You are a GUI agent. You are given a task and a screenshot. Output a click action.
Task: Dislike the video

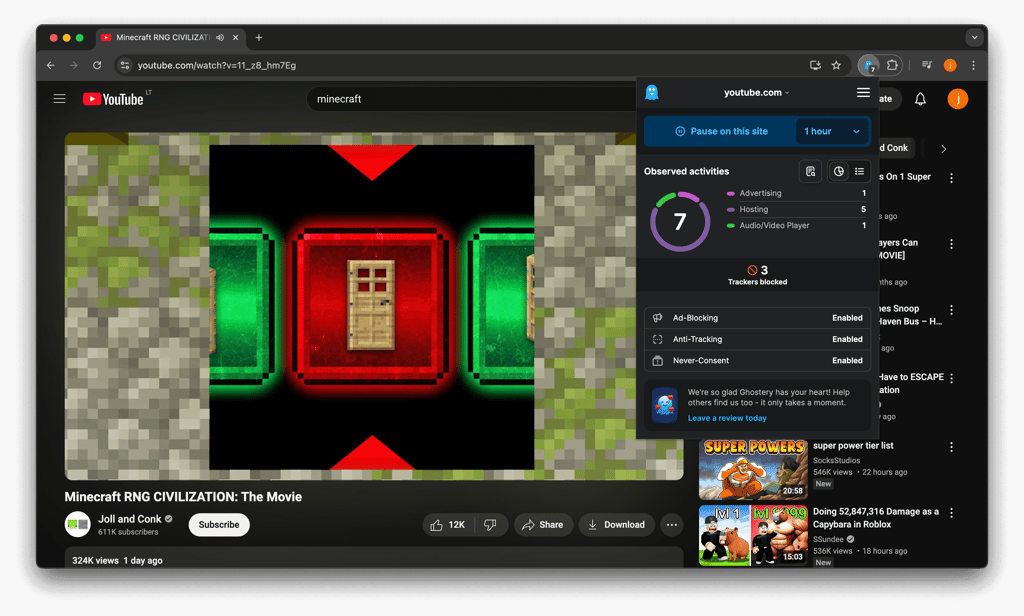[x=490, y=525]
